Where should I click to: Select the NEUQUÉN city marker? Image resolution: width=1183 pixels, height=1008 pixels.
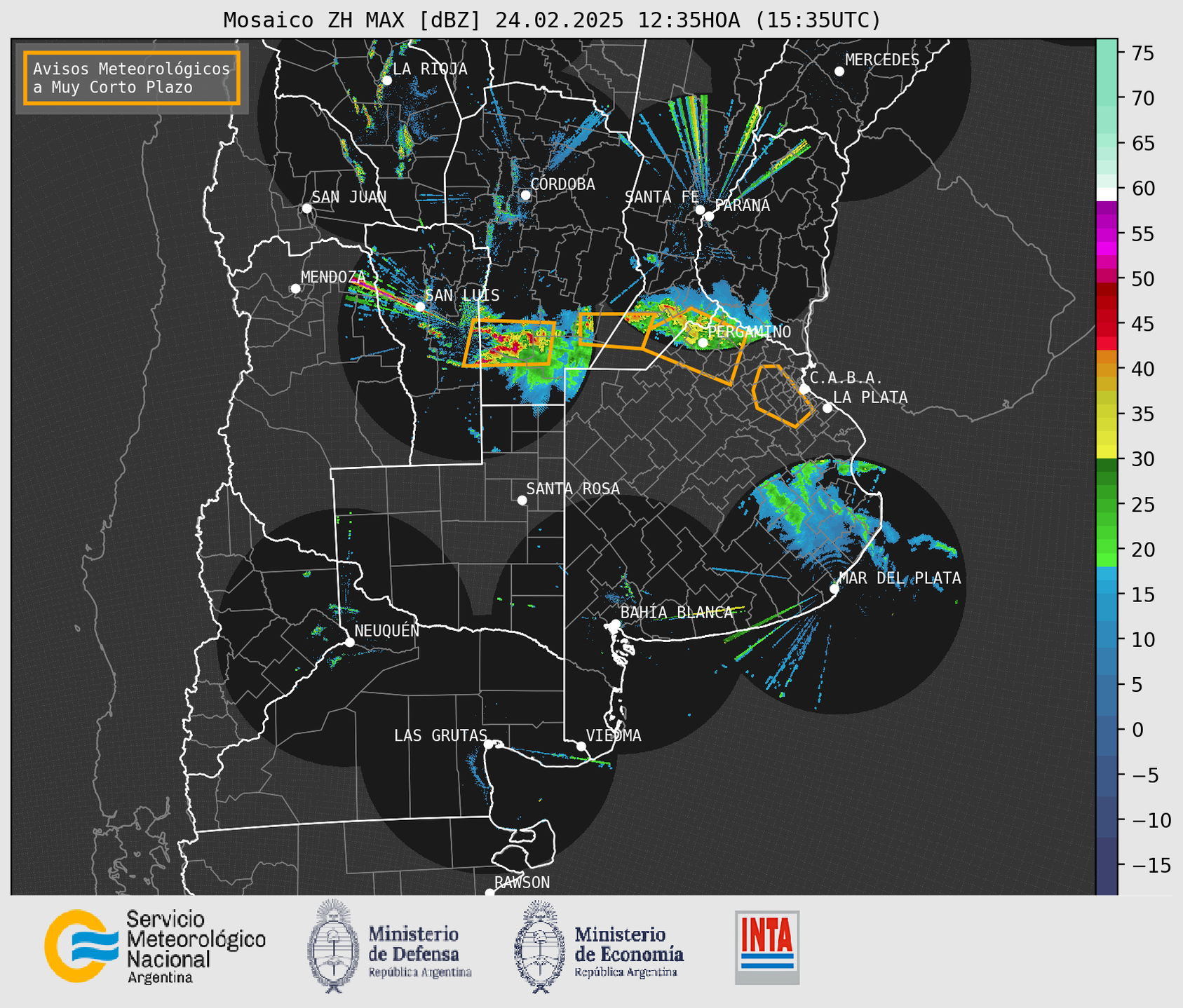click(349, 641)
